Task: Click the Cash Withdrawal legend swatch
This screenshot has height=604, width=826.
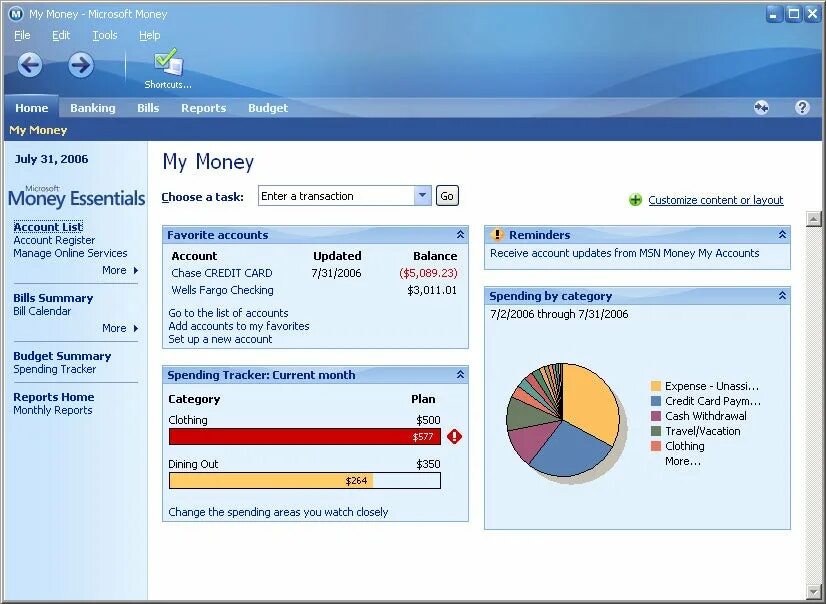Action: pos(656,416)
